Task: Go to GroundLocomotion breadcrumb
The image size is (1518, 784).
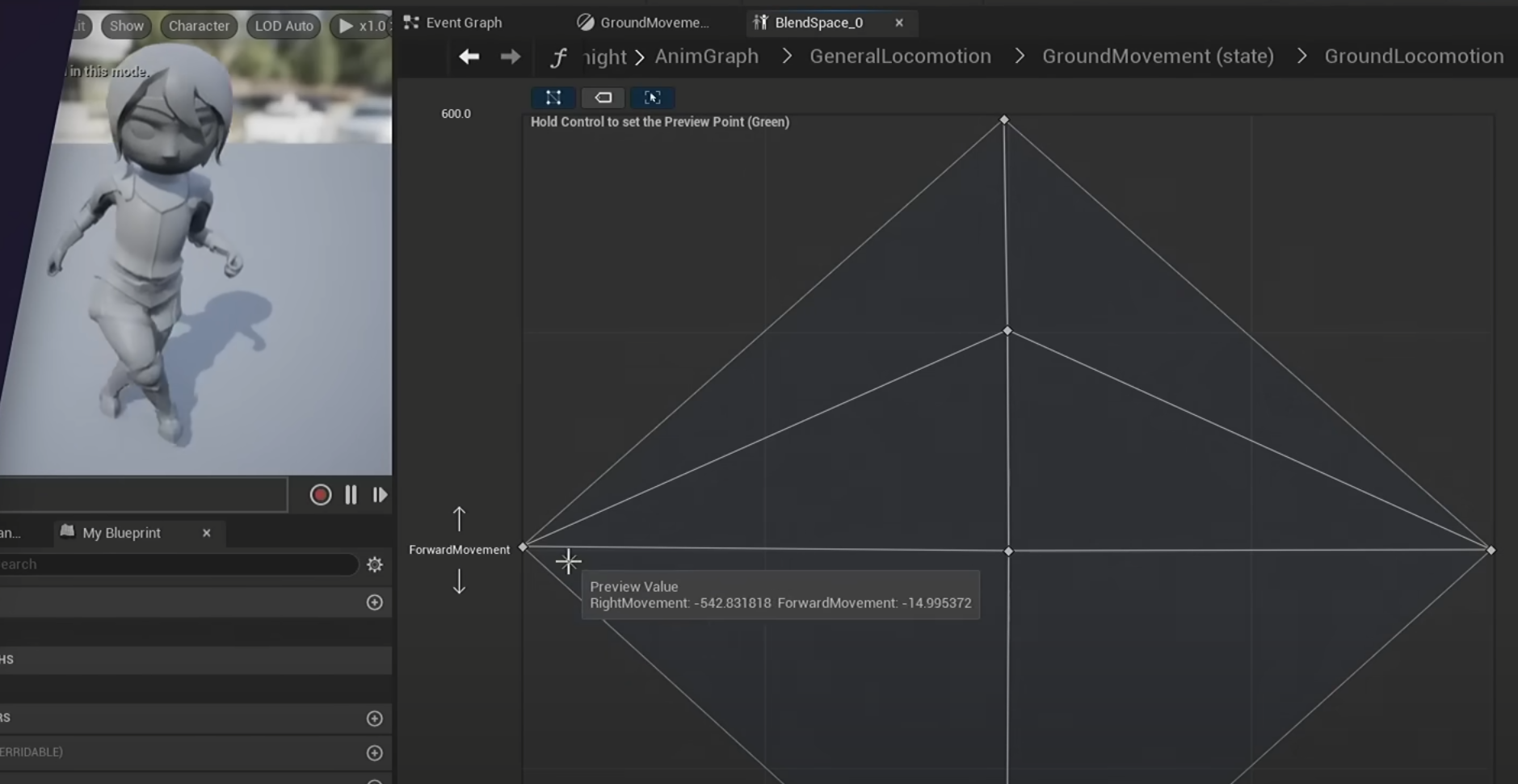Action: pyautogui.click(x=1414, y=57)
